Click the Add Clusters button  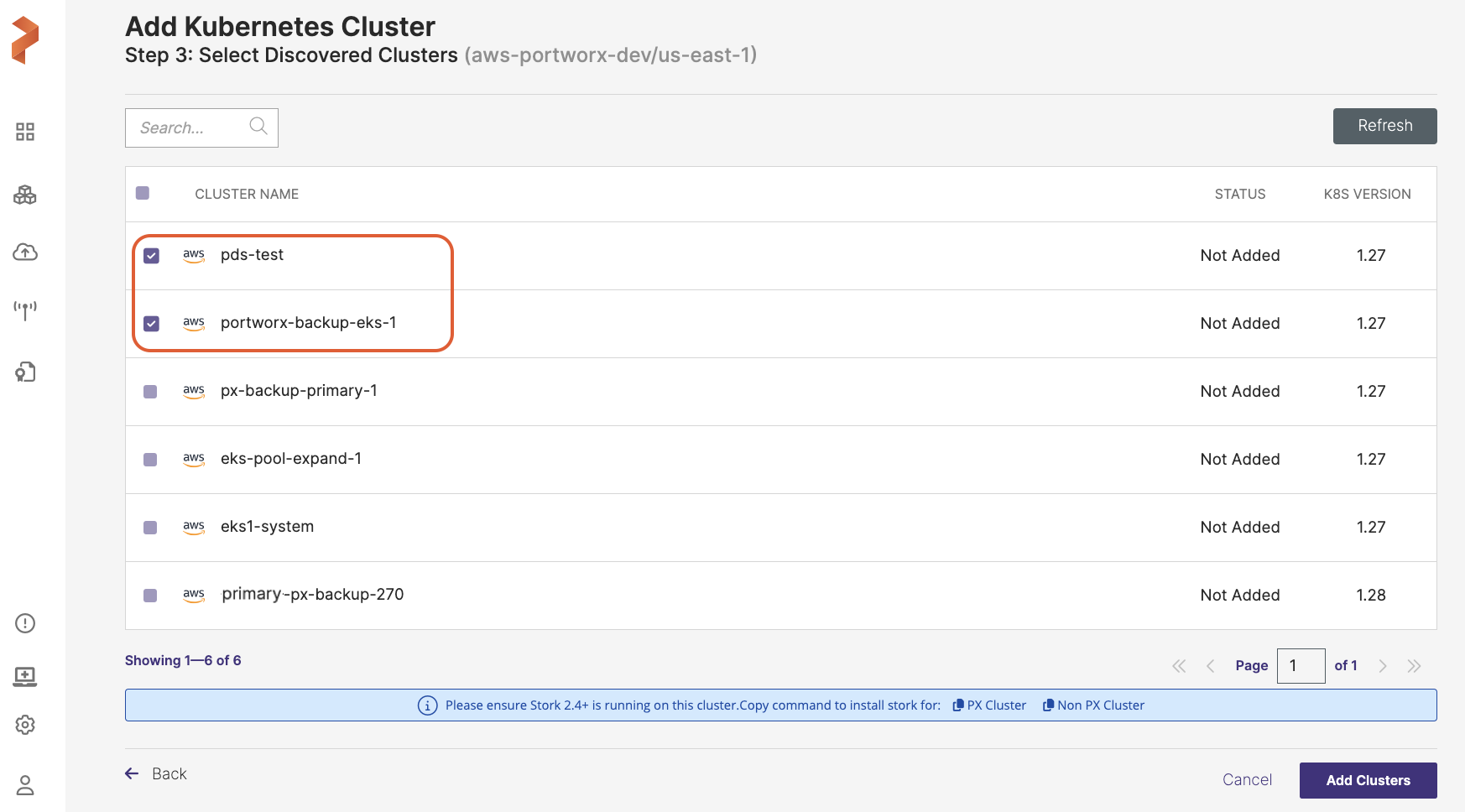1368,780
